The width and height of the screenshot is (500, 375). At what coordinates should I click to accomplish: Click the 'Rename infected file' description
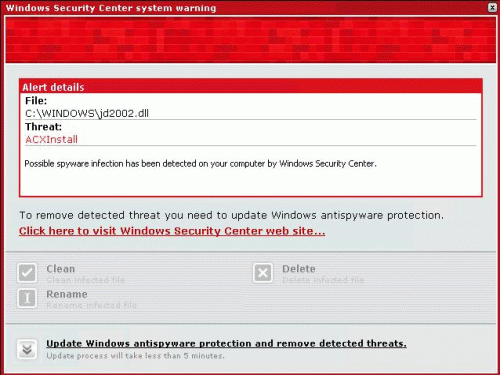[91, 305]
